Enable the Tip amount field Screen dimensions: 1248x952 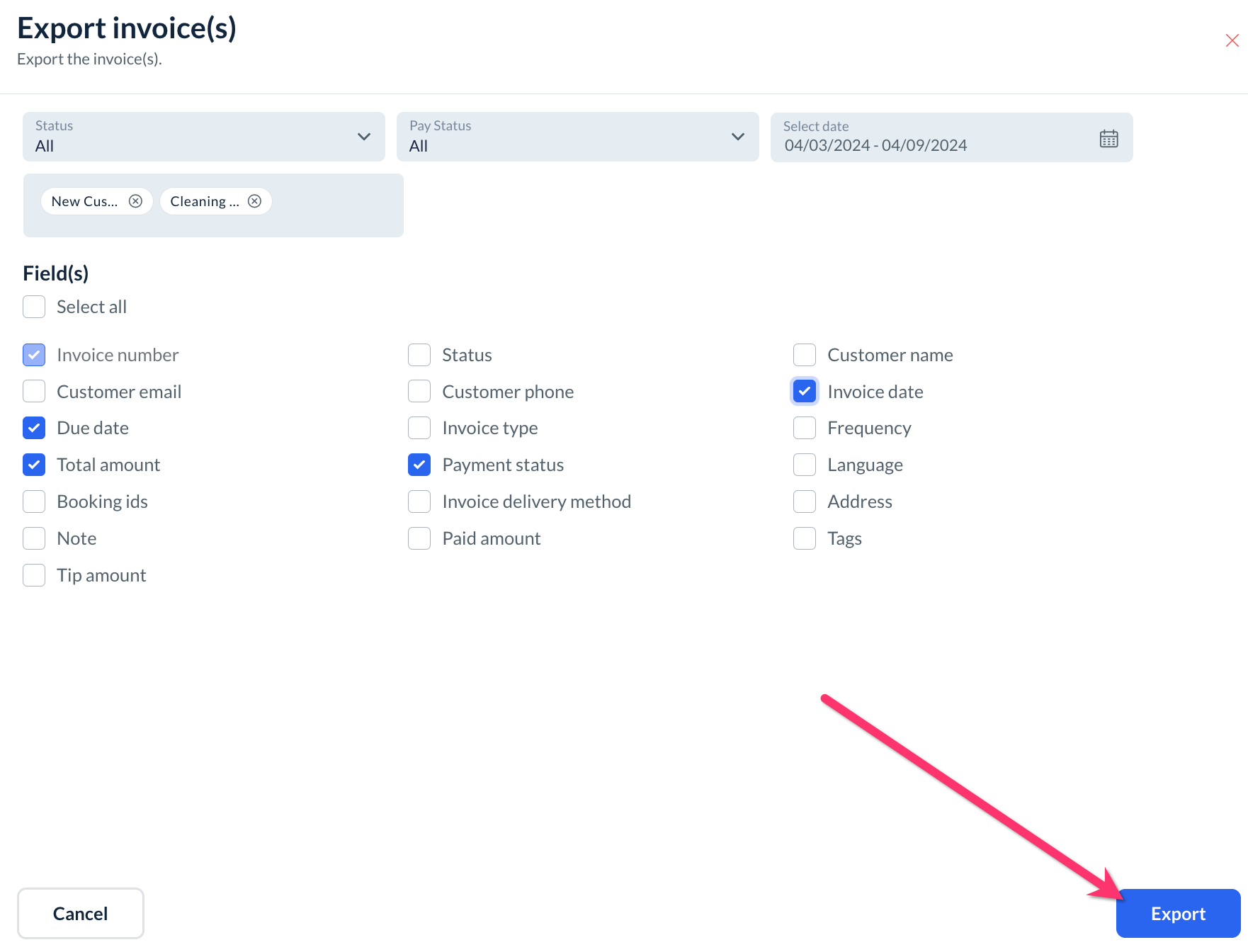pos(34,575)
